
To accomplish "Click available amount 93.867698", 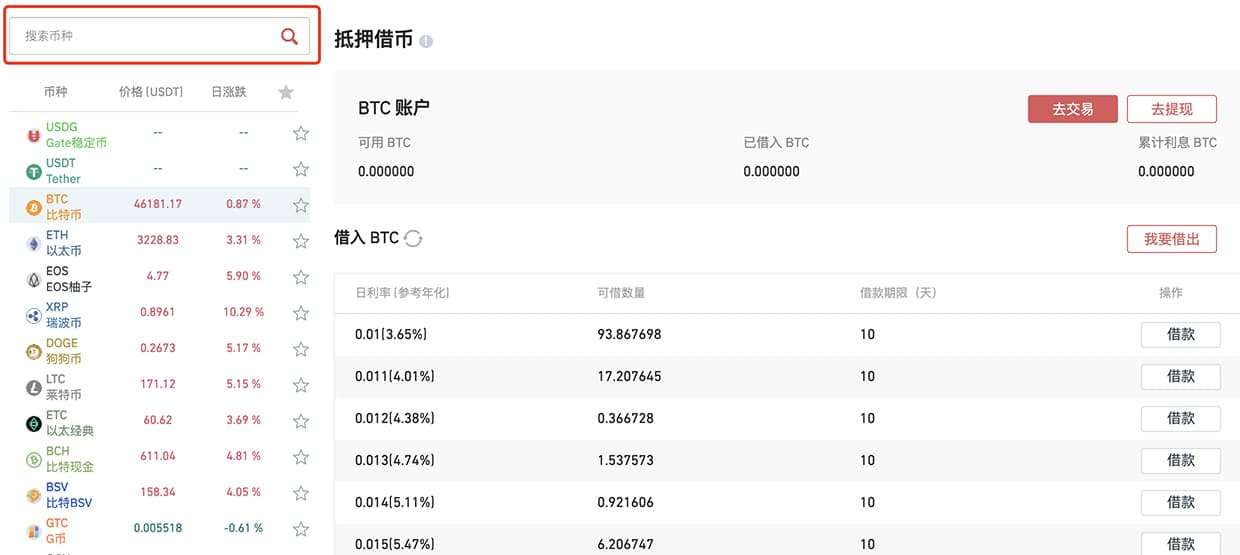I will click(629, 334).
